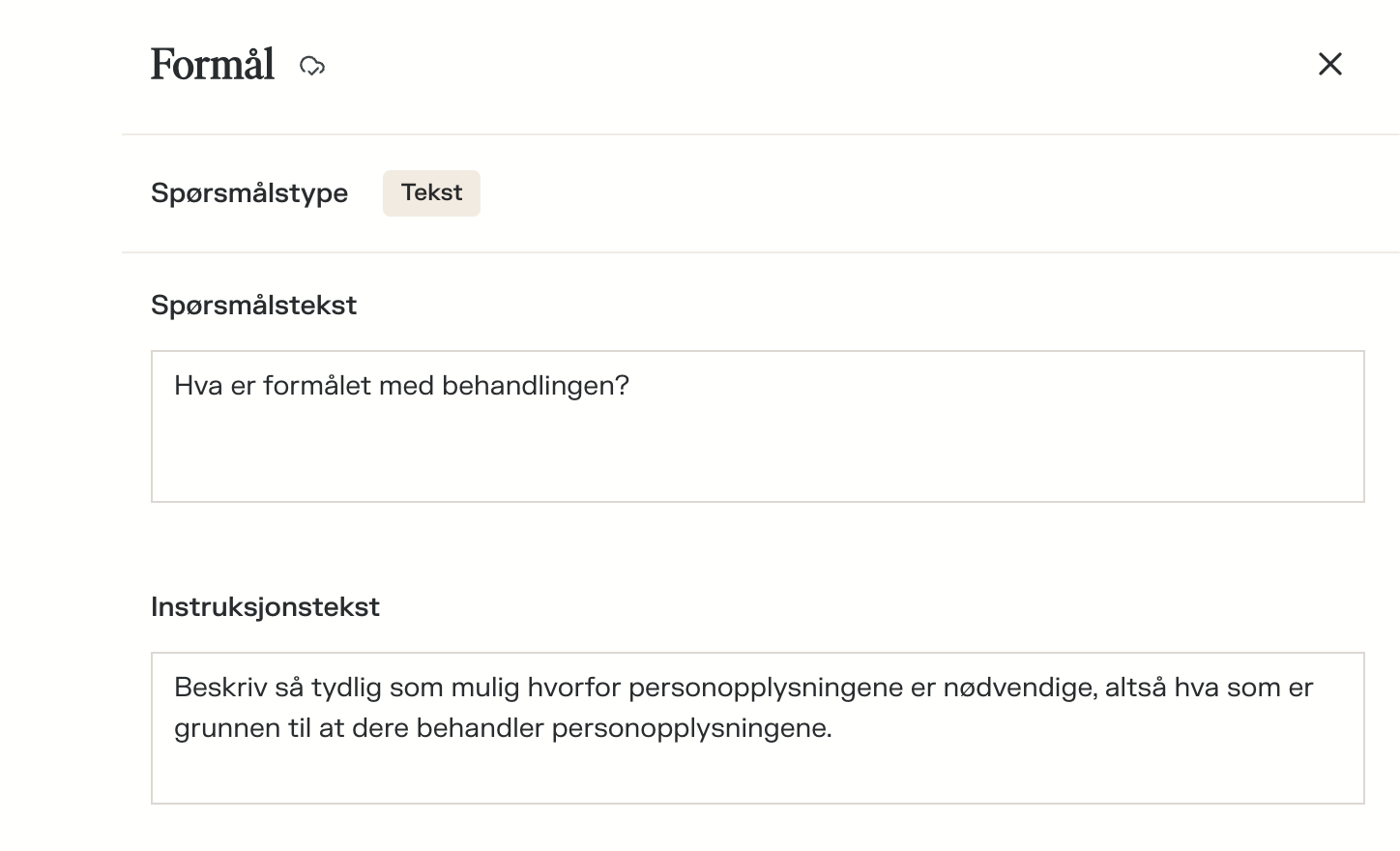Click the Spørsmålstekst field label
This screenshot has height=851, width=1400.
coord(253,305)
